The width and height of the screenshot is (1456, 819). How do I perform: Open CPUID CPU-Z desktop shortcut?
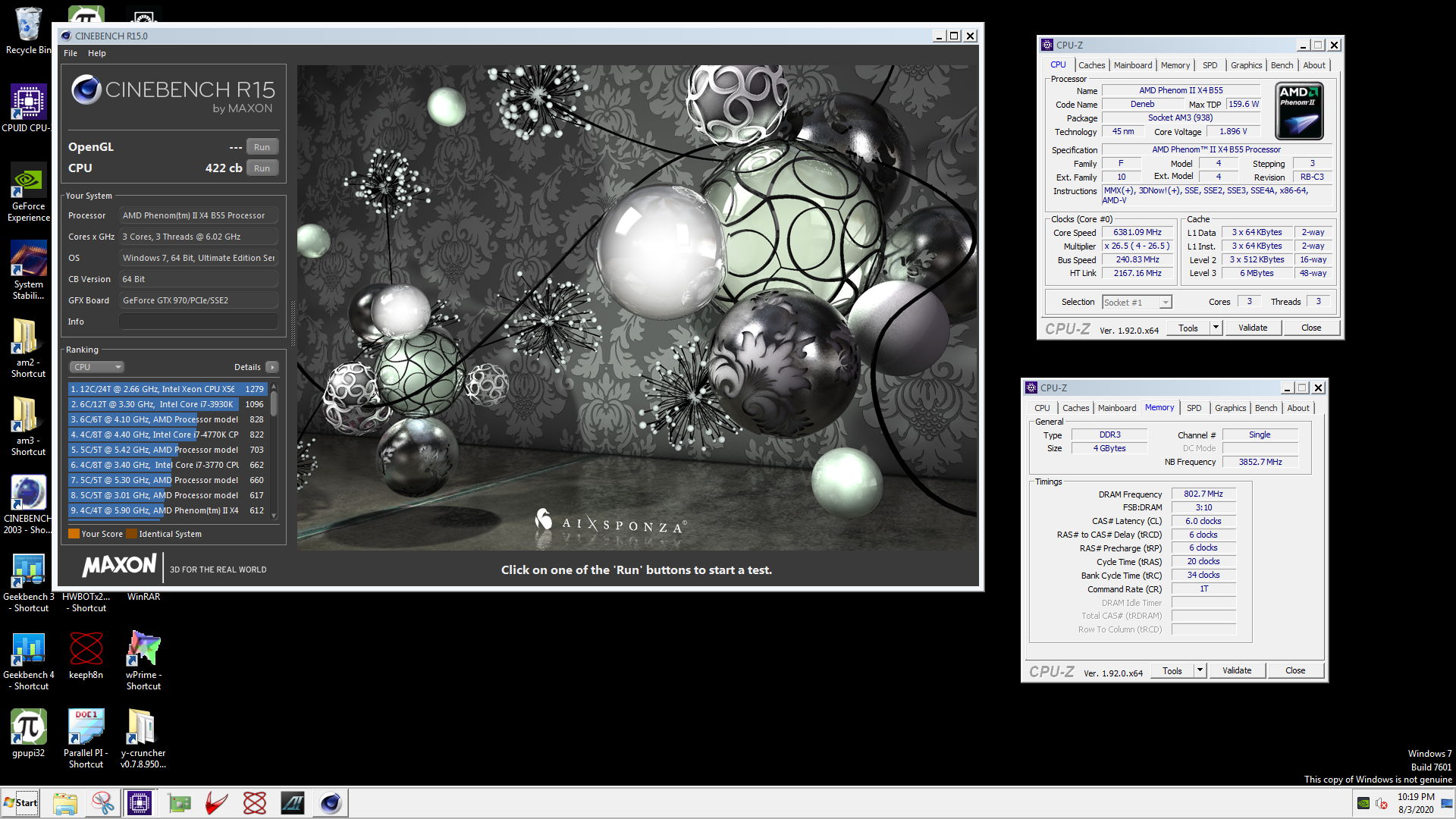point(28,108)
